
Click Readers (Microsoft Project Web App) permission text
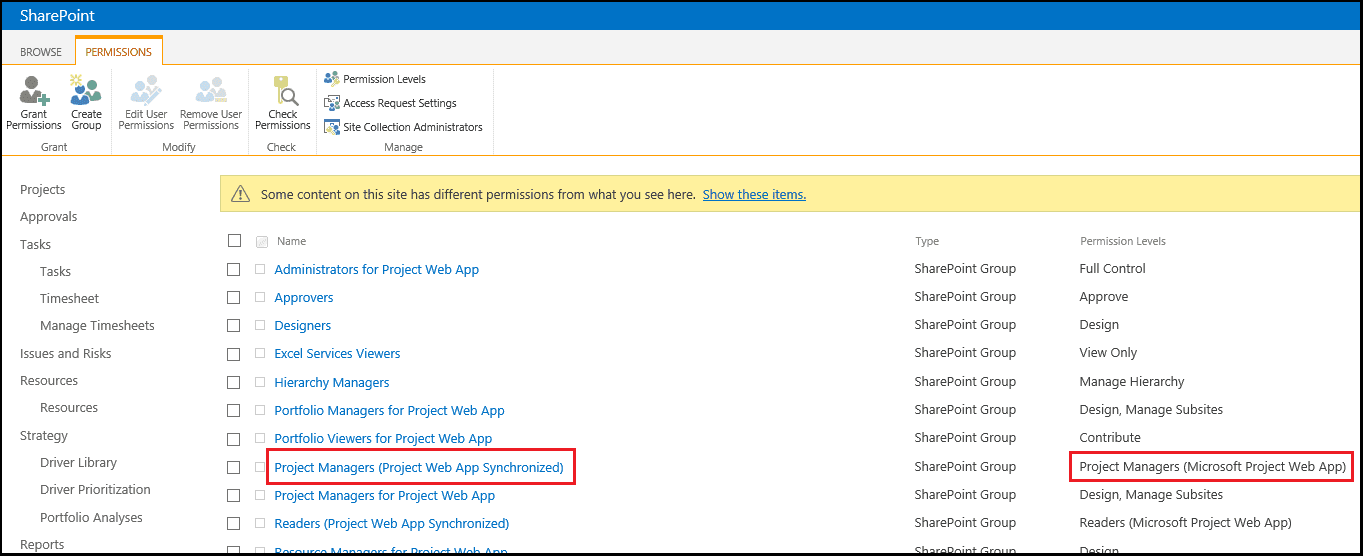1185,522
